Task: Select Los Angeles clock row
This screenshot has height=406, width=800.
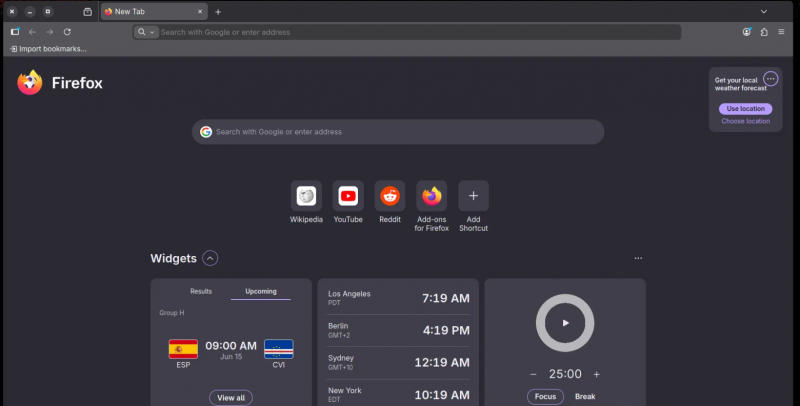Action: 398,298
